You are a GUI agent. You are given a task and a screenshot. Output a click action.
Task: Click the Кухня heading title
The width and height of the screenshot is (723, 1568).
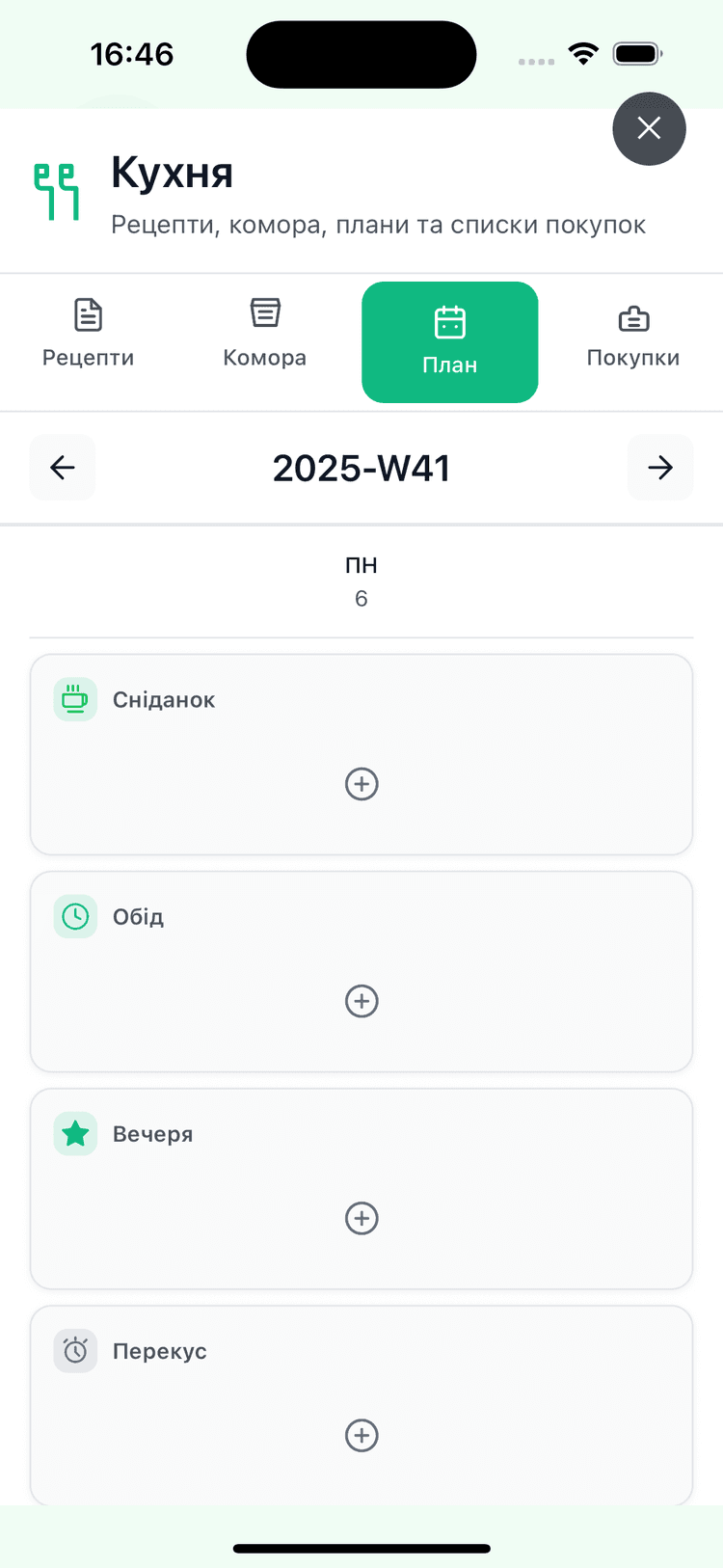pos(173,174)
